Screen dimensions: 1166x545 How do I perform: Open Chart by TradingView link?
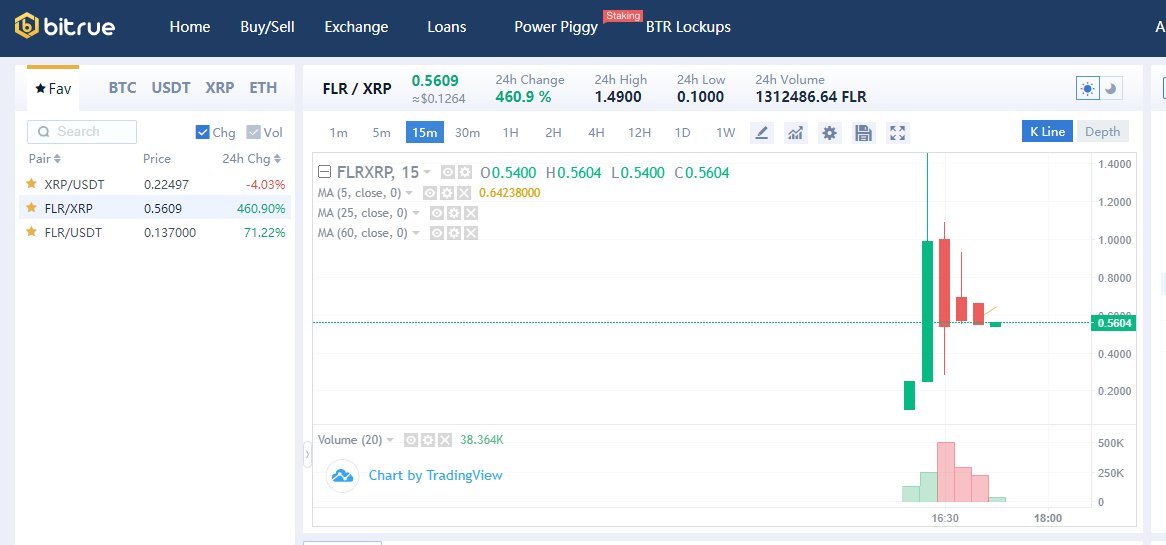(x=436, y=475)
